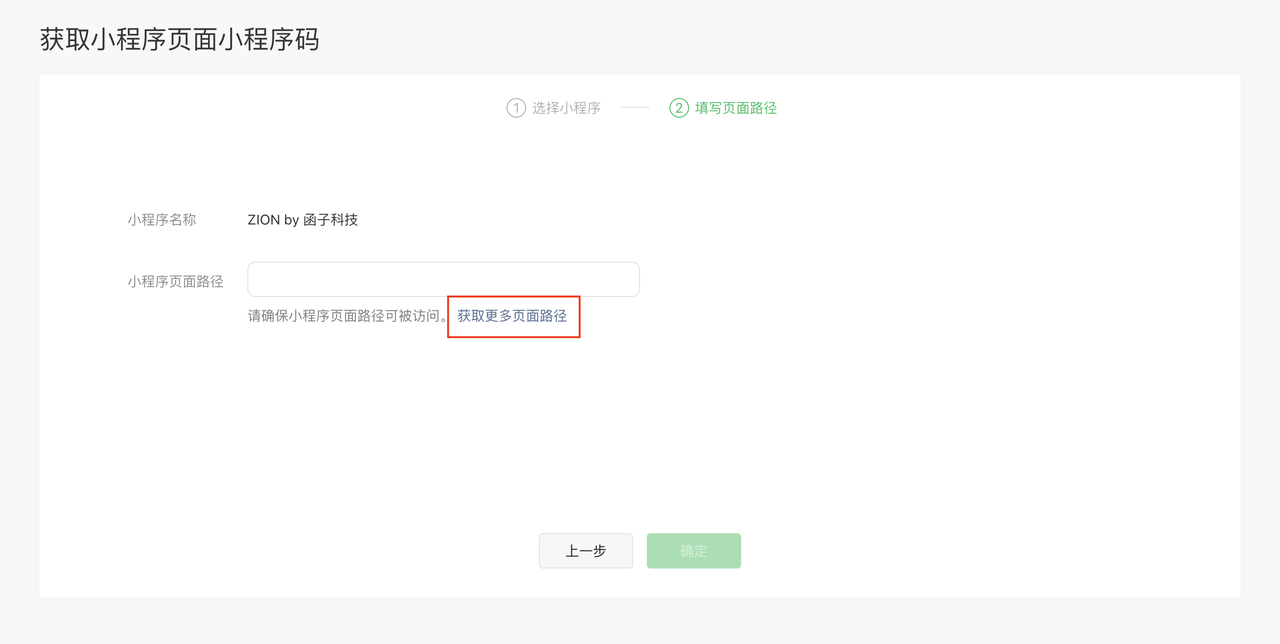Image resolution: width=1280 pixels, height=644 pixels.
Task: Click the green step 2 circled number icon
Action: pos(679,108)
